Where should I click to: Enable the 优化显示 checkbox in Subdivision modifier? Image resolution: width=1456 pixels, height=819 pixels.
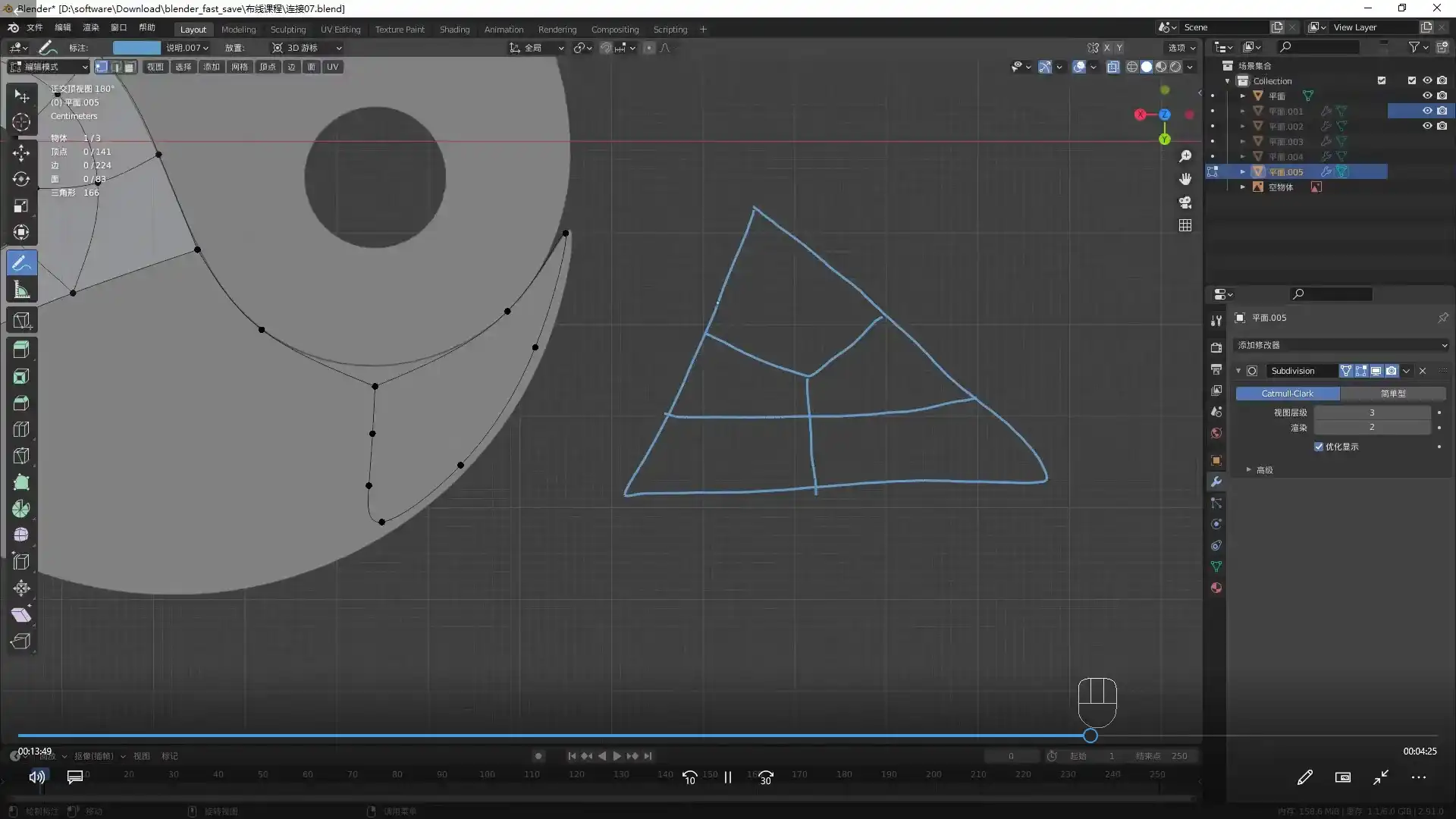(x=1319, y=447)
